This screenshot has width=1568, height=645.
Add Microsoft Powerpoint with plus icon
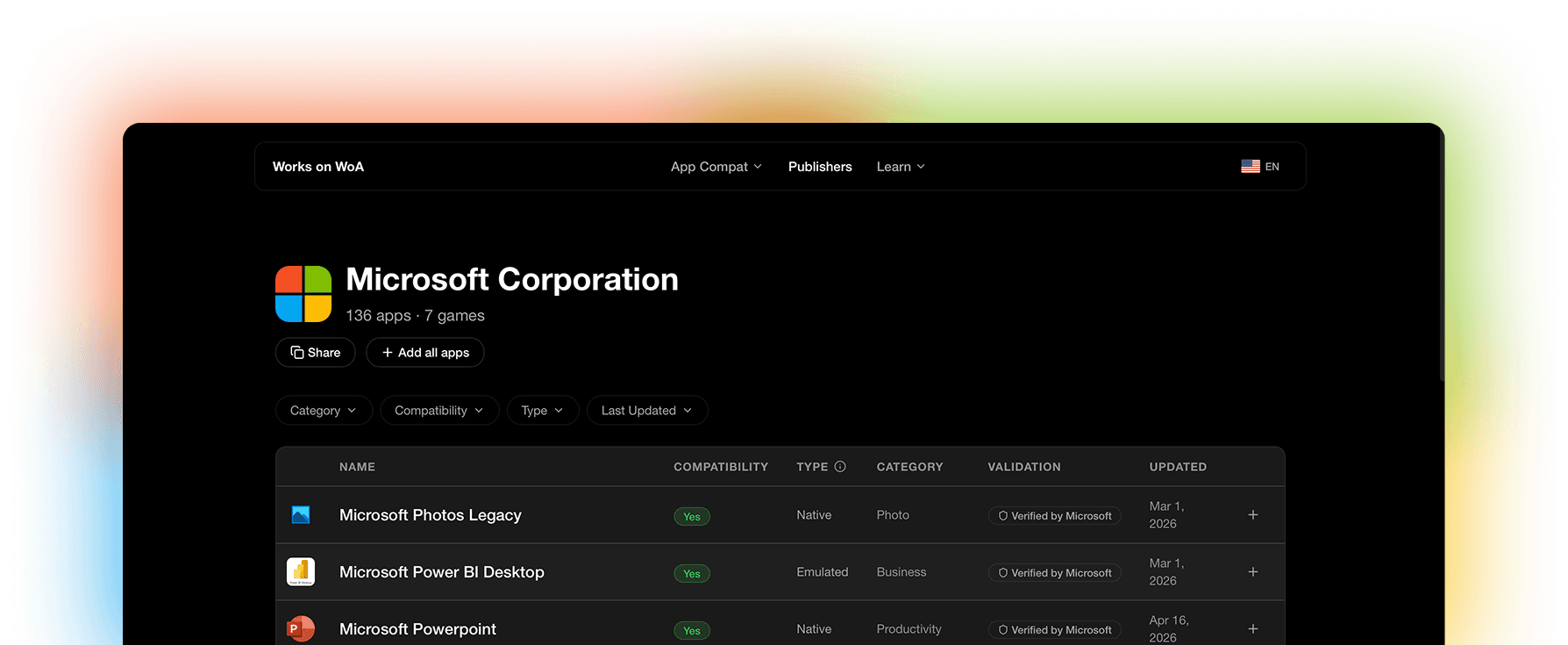click(1253, 629)
